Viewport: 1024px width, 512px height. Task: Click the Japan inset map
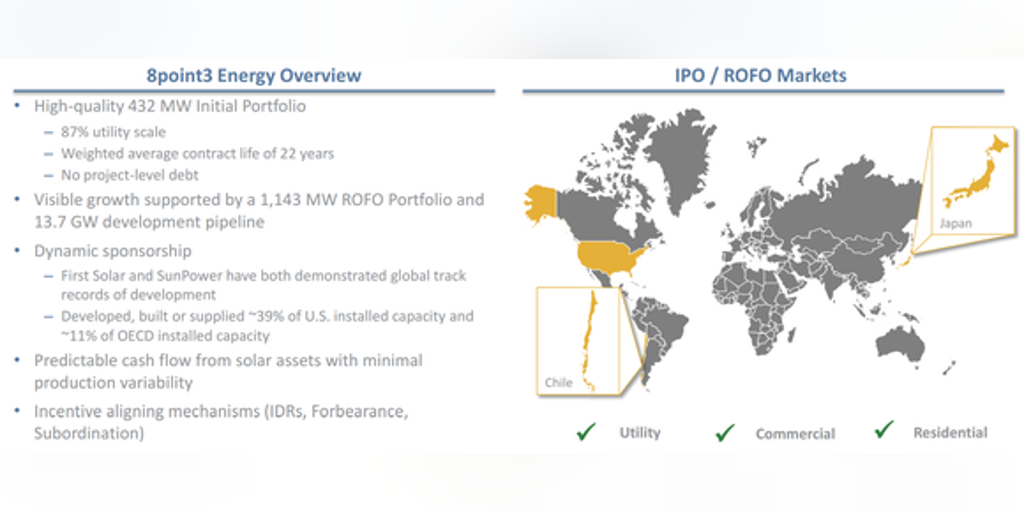click(x=973, y=181)
